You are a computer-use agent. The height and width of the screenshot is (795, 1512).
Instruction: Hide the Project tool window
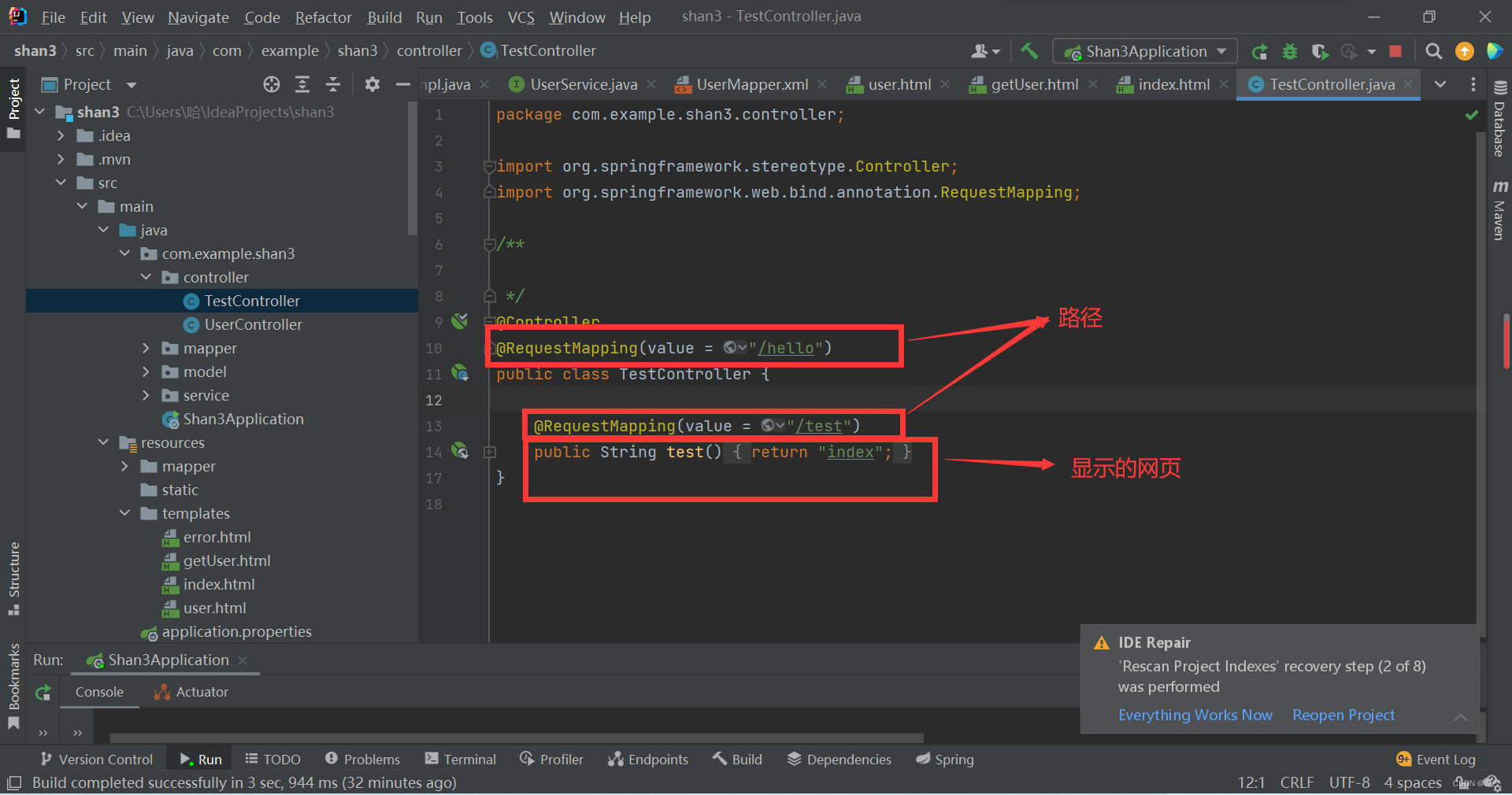click(x=402, y=84)
